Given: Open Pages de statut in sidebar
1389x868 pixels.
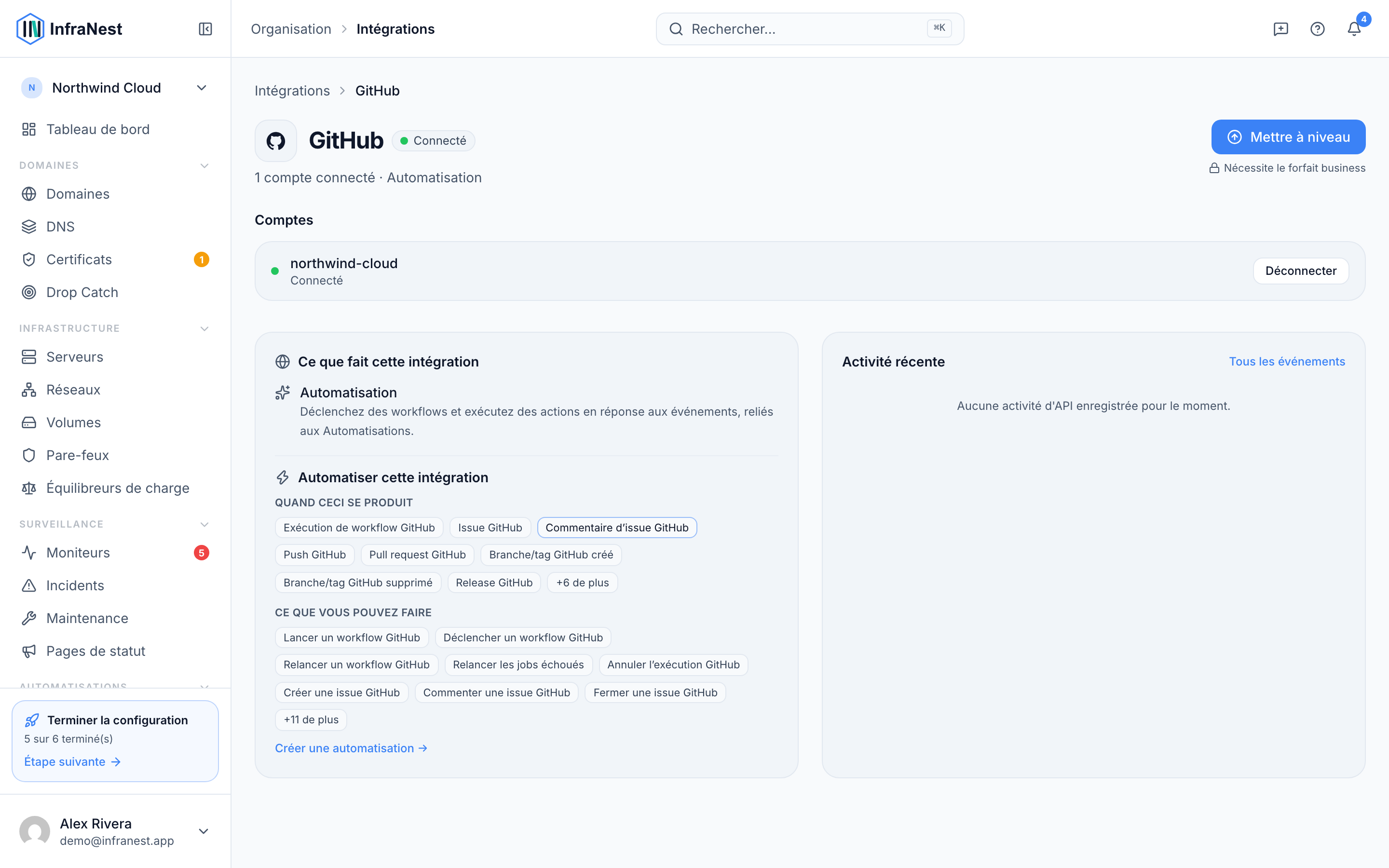Looking at the screenshot, I should (115, 651).
